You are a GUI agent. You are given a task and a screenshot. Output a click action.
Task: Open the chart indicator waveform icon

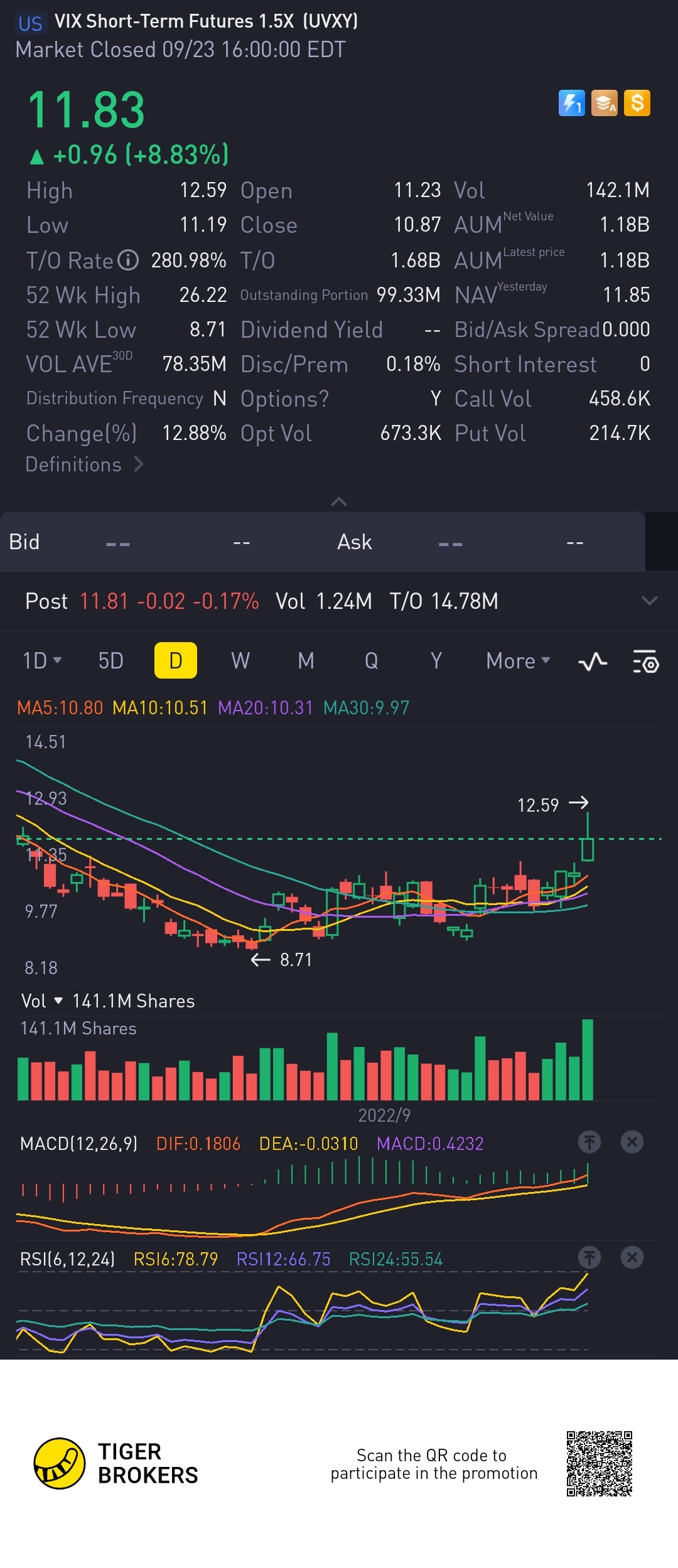pyautogui.click(x=593, y=662)
